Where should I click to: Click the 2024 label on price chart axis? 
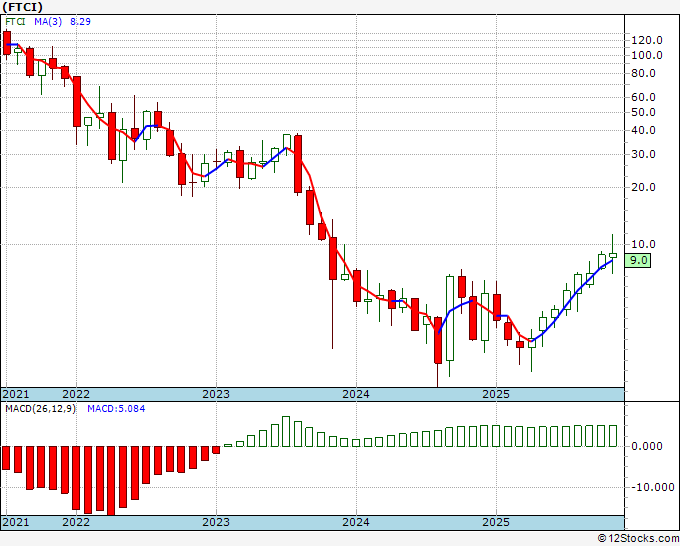(x=356, y=394)
